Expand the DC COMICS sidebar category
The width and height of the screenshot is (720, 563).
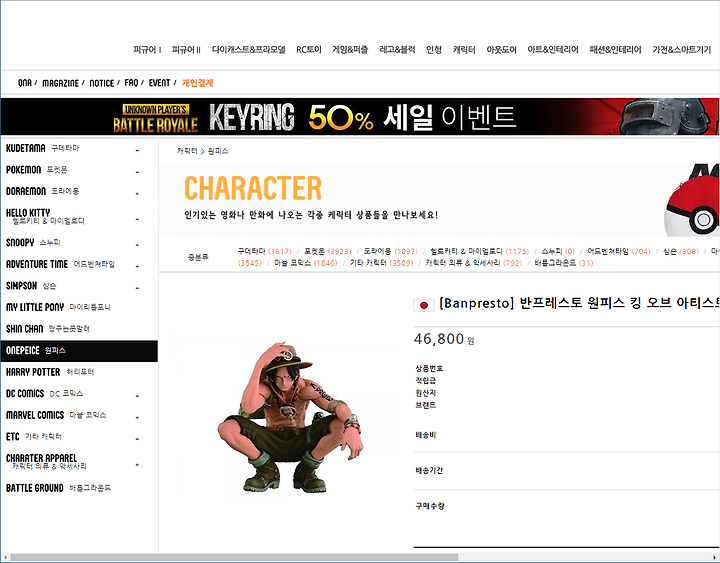(137, 395)
